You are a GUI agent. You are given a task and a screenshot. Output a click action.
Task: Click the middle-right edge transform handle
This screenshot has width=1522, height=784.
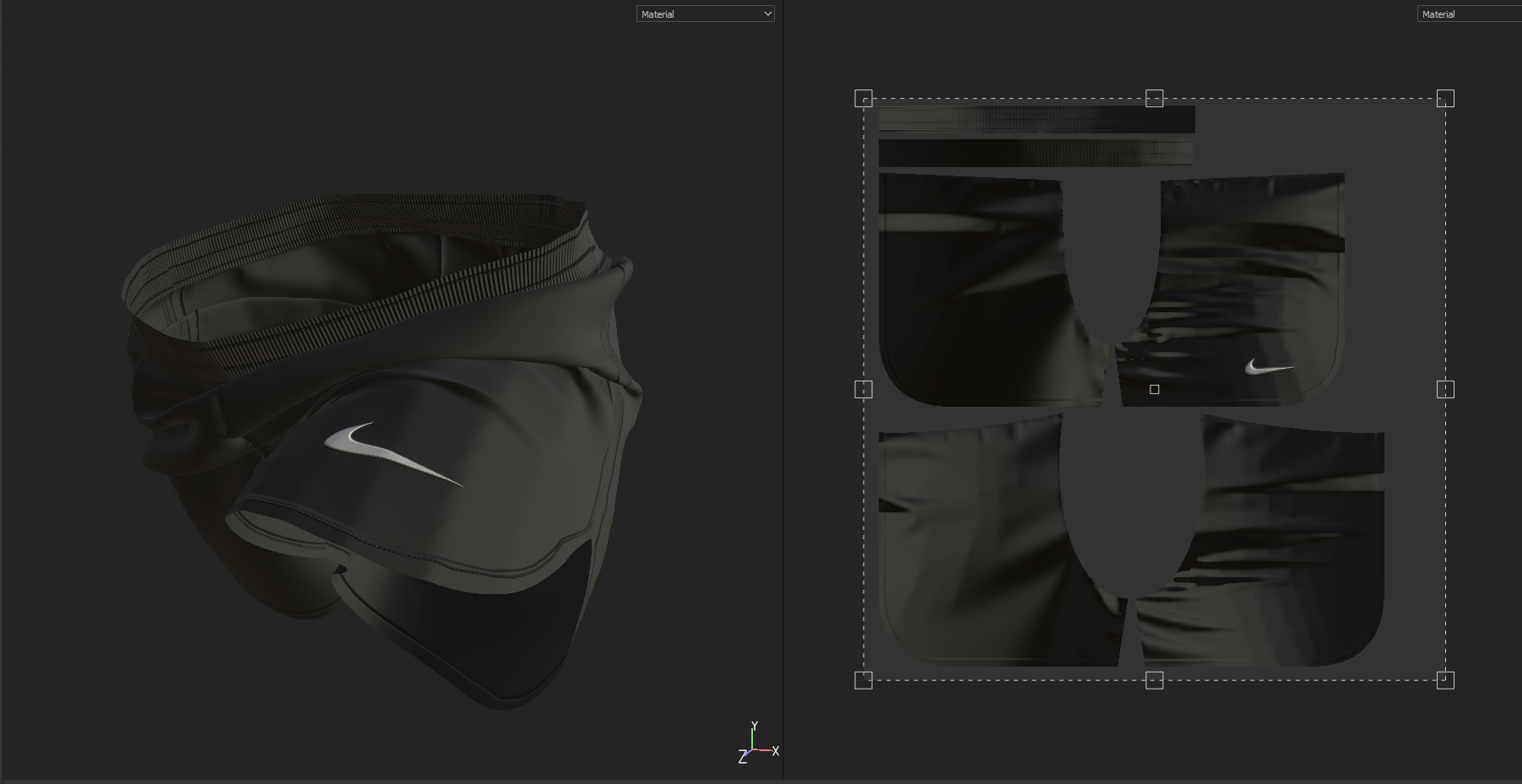point(1445,389)
